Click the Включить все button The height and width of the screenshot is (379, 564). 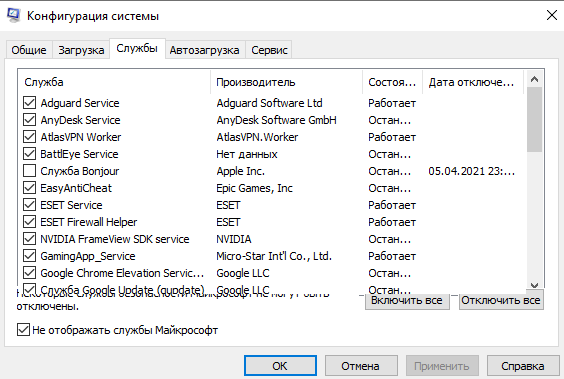(x=407, y=300)
